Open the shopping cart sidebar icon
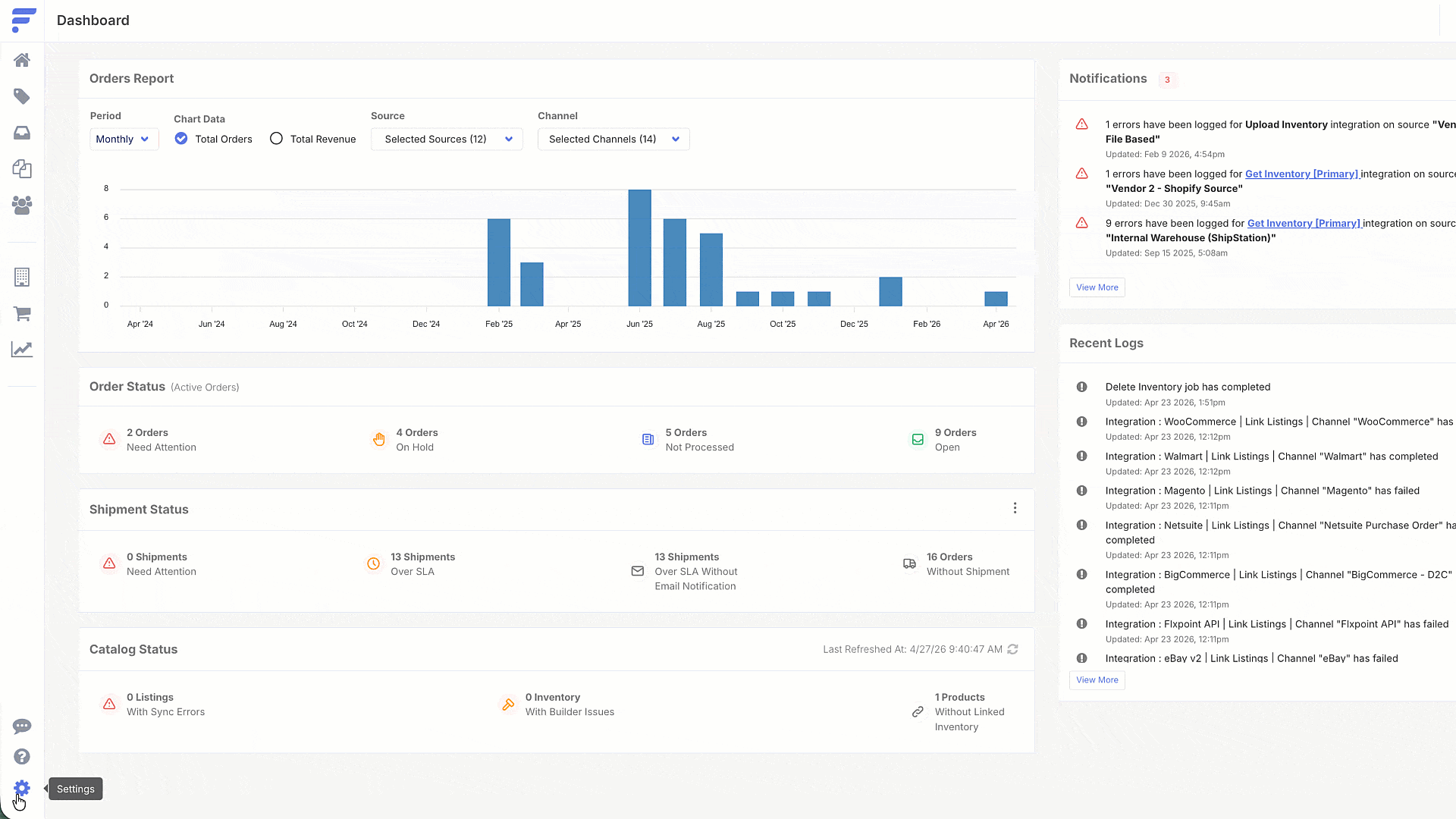This screenshot has height=819, width=1456. point(22,313)
